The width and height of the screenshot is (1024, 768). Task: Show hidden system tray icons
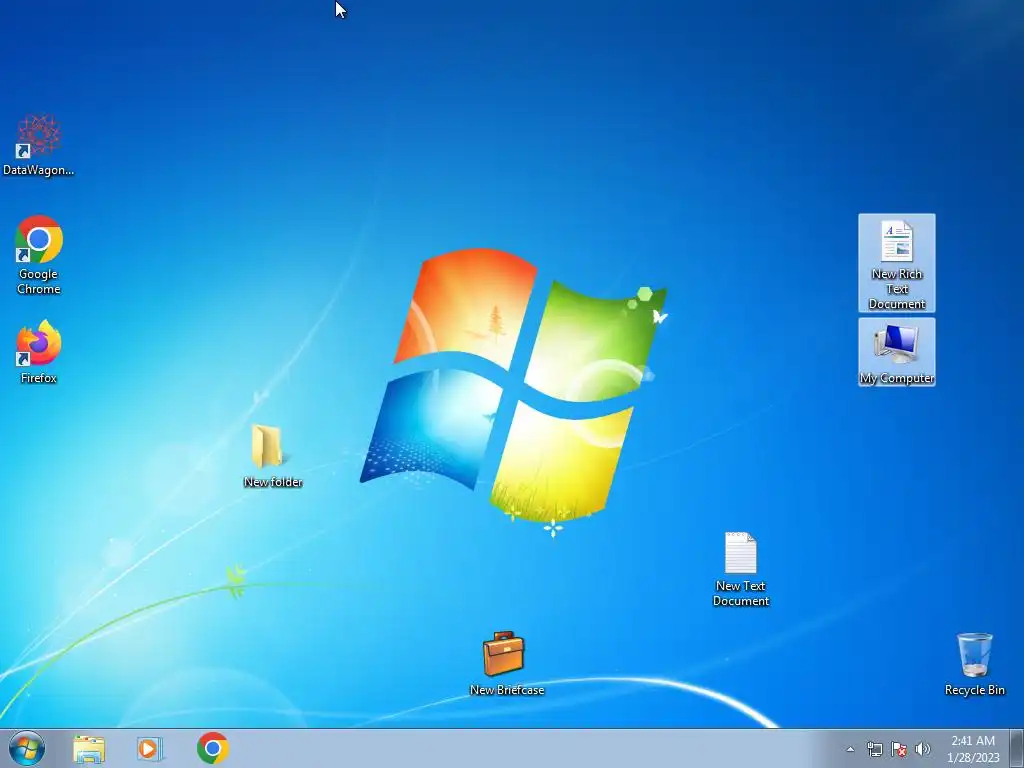(850, 749)
